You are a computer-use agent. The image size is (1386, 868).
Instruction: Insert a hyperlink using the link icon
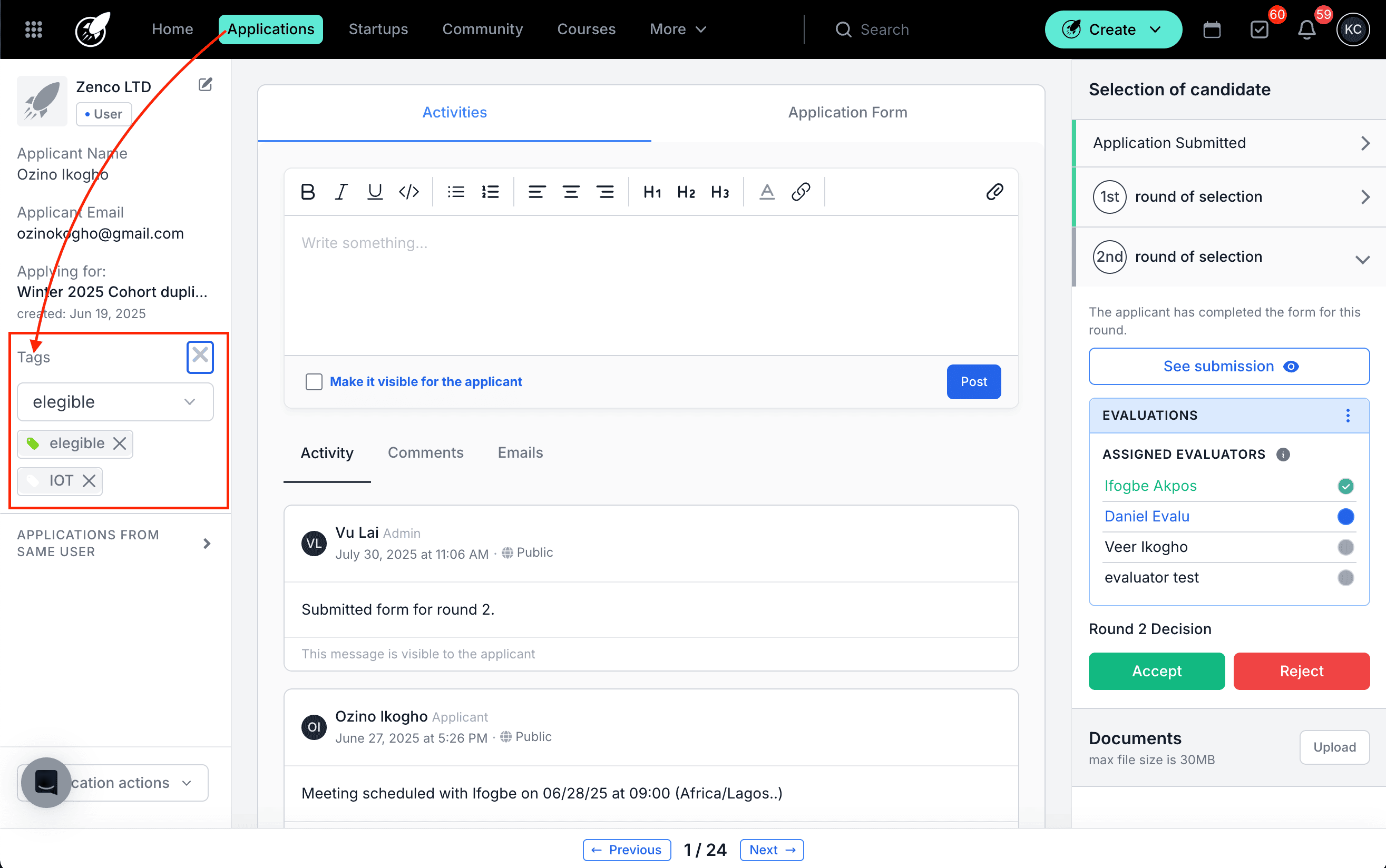click(x=801, y=192)
